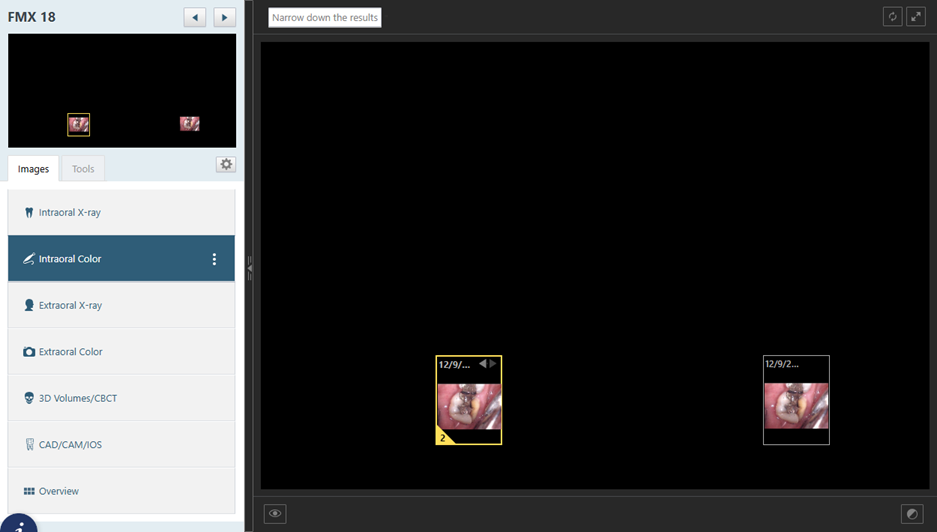Collapse the left panel using splitter arrow
This screenshot has height=532, width=937.
[x=249, y=268]
